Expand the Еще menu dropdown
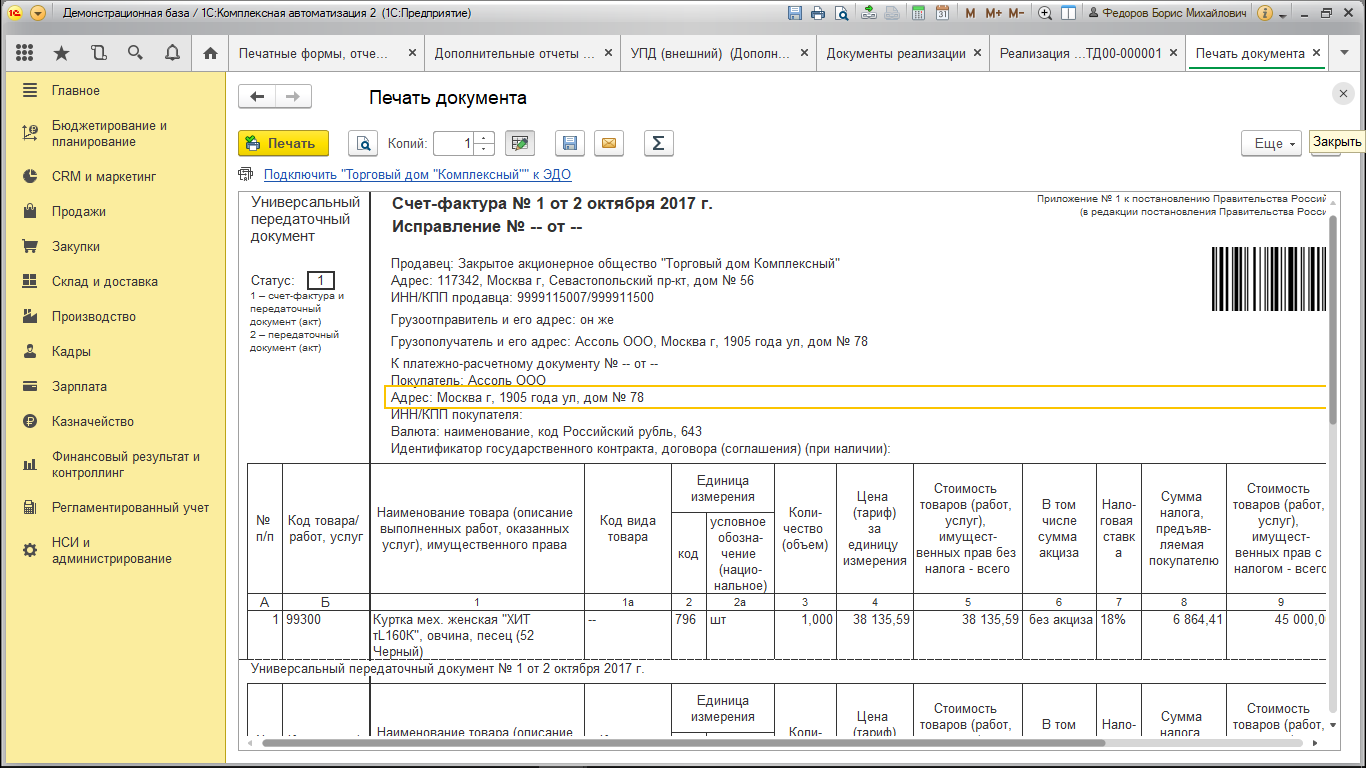This screenshot has width=1366, height=768. (x=1271, y=143)
